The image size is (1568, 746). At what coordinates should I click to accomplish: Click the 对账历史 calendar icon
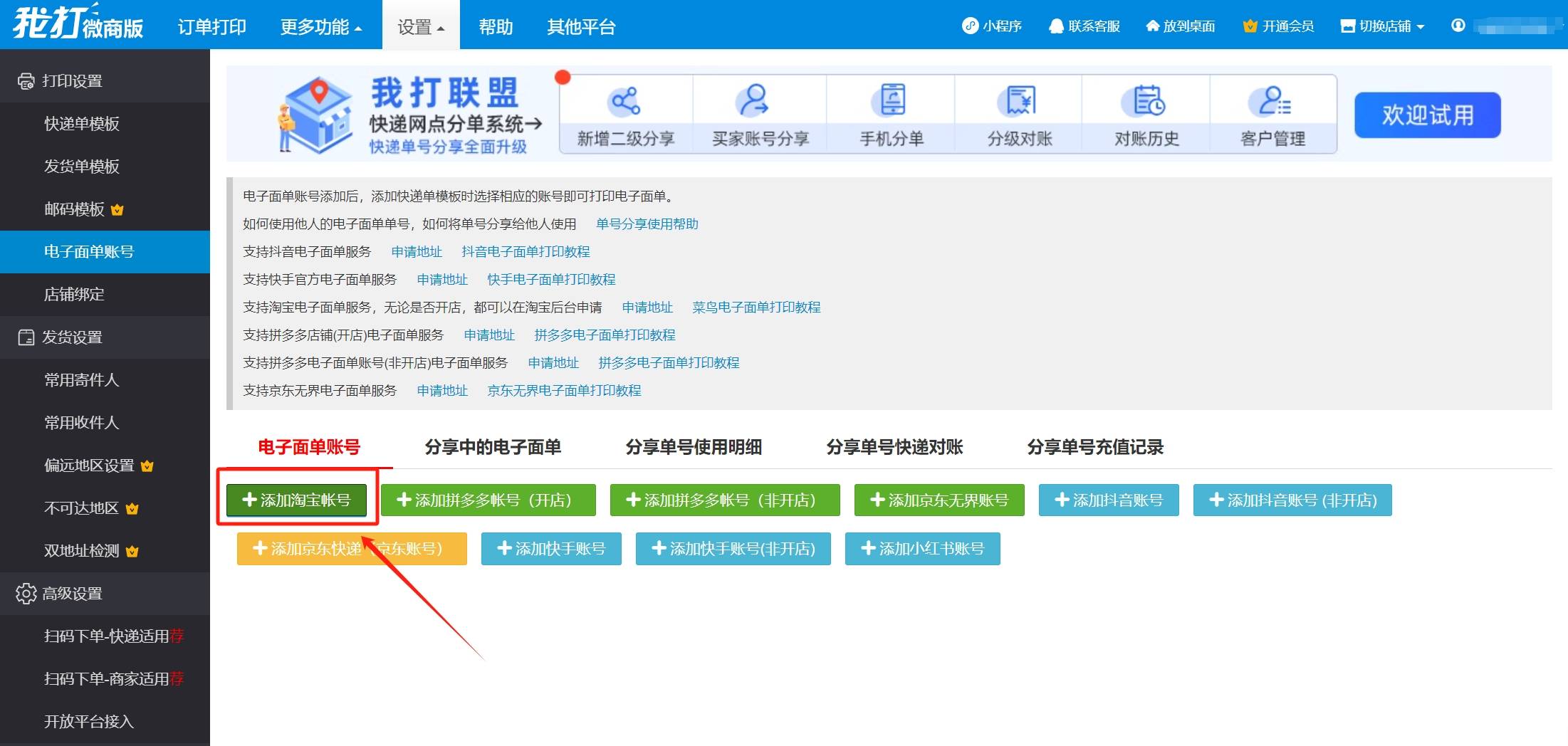[1148, 100]
